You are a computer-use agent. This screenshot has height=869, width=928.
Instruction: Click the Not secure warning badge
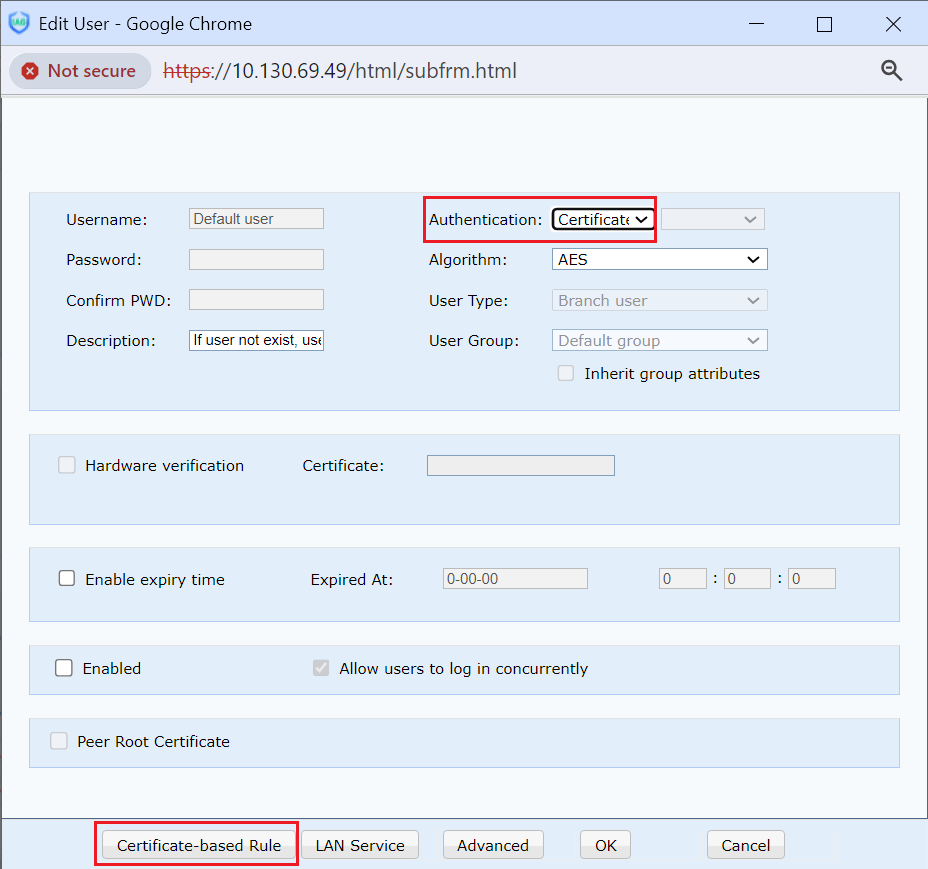pyautogui.click(x=79, y=71)
